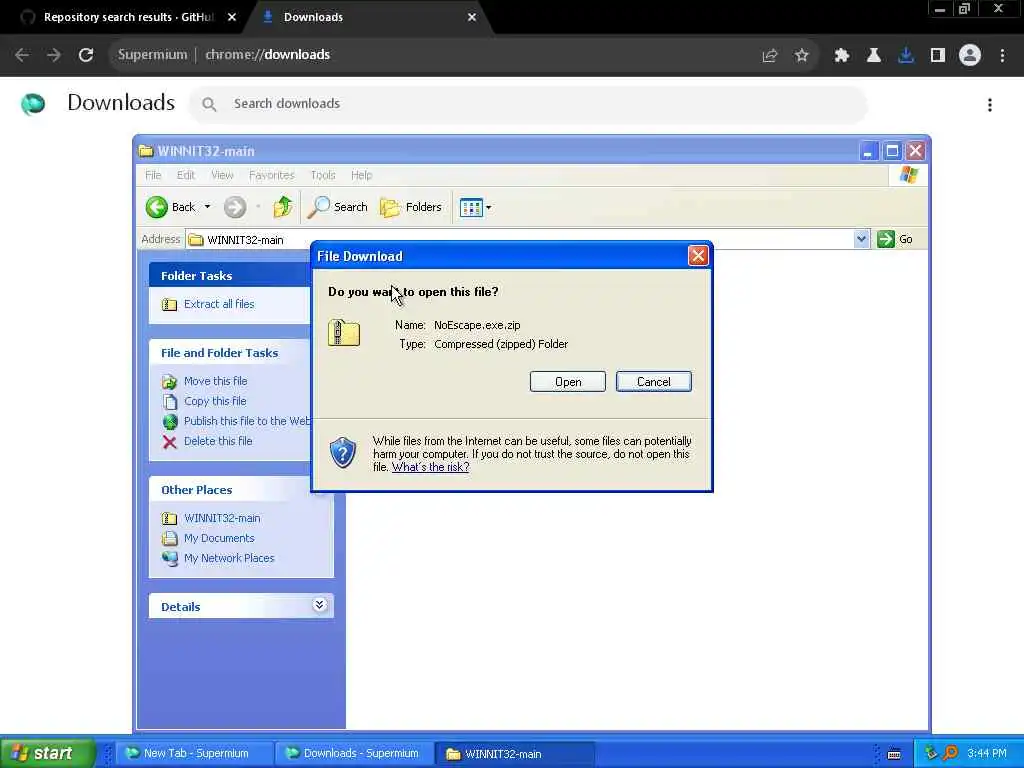Click the Explorer Forward arrow button
Viewport: 1024px width, 768px height.
pyautogui.click(x=235, y=207)
